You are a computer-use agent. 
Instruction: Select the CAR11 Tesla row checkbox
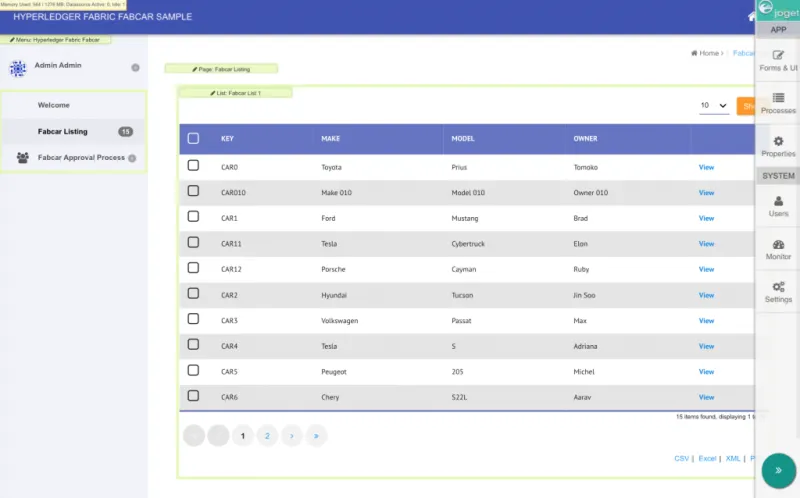coord(194,243)
